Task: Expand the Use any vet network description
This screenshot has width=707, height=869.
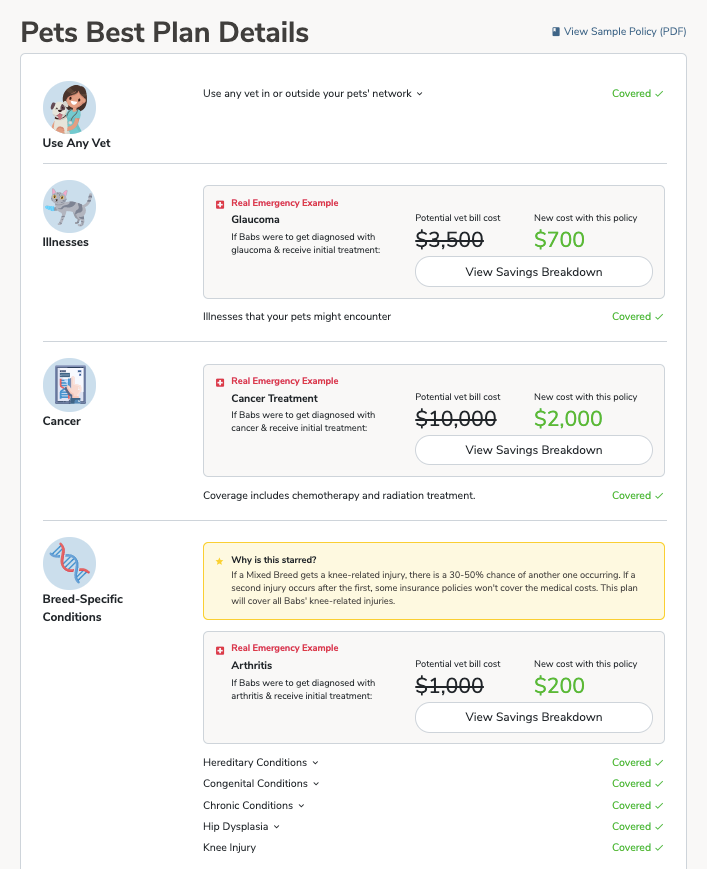Action: point(420,94)
